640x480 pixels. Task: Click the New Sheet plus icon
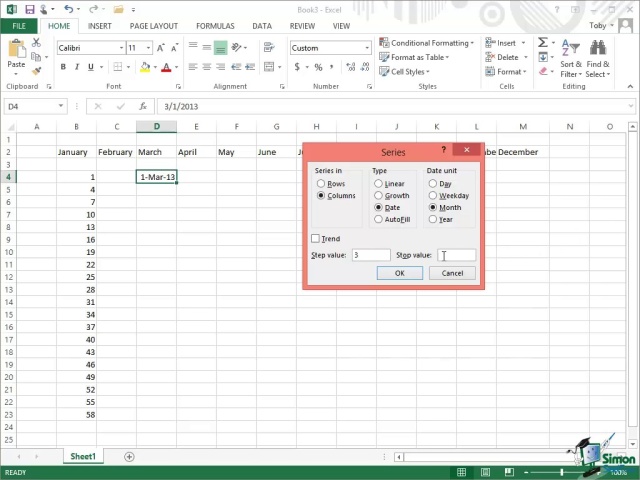click(129, 457)
